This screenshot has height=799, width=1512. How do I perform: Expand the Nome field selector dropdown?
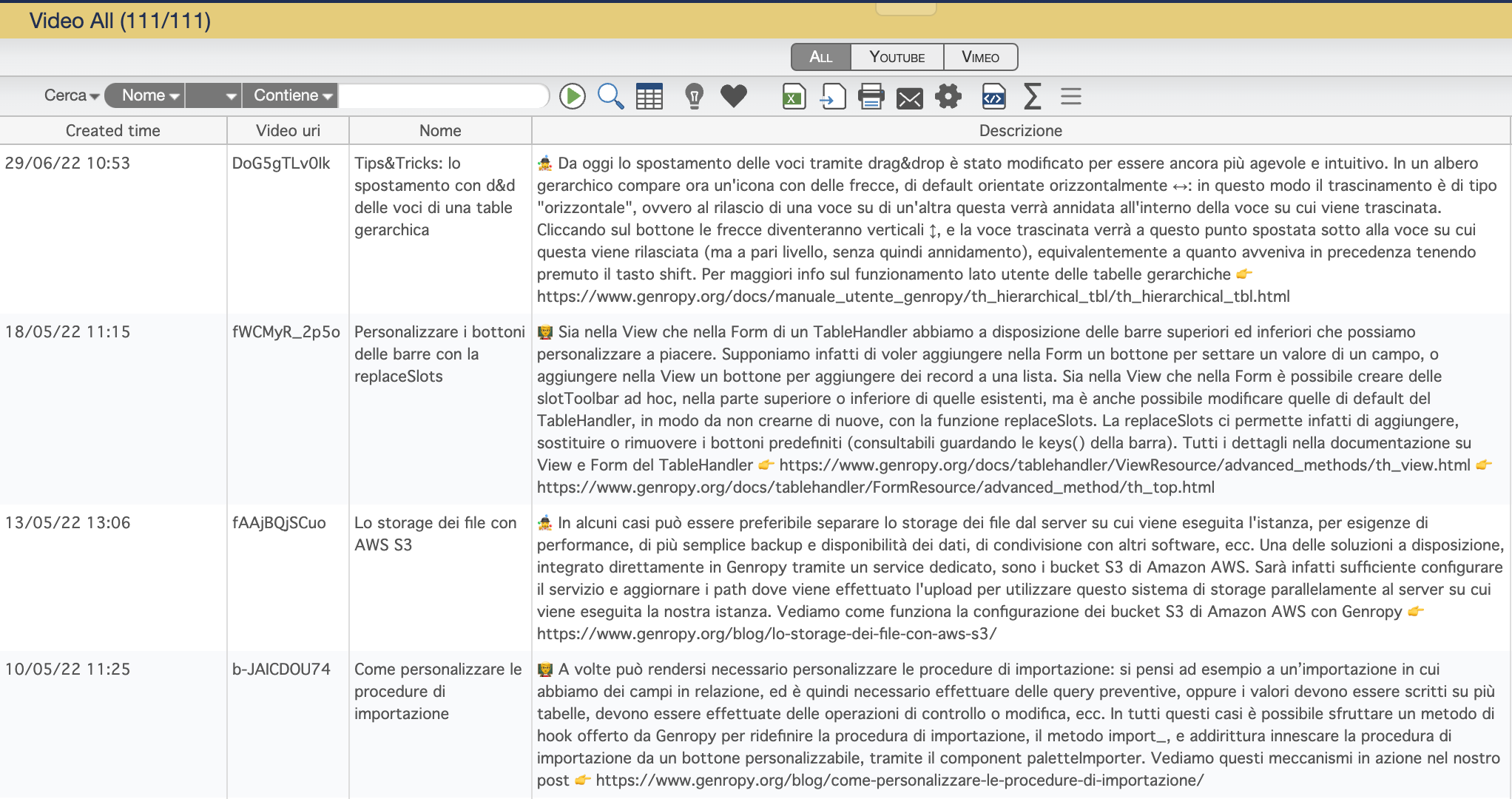tap(150, 95)
